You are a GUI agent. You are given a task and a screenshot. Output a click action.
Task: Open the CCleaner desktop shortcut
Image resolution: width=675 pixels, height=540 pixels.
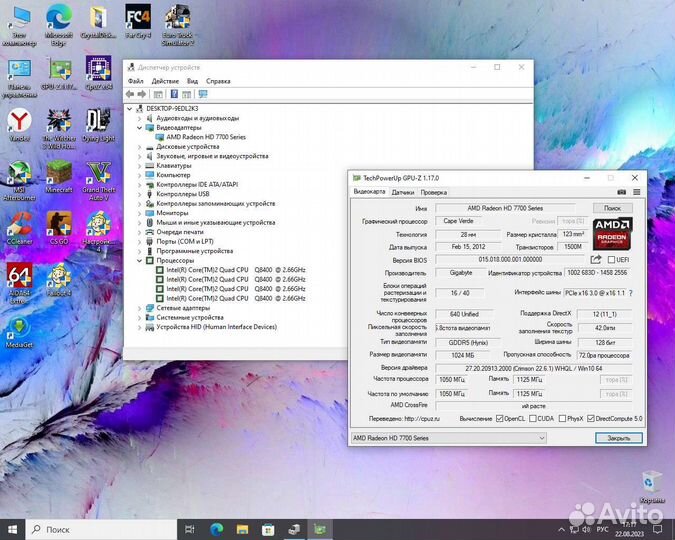click(x=19, y=228)
